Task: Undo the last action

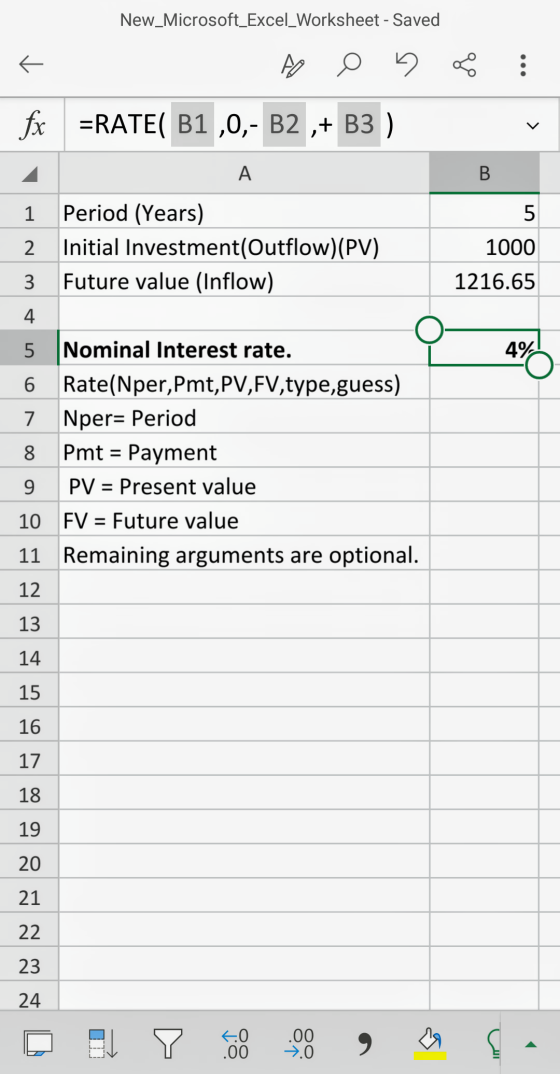Action: [407, 64]
